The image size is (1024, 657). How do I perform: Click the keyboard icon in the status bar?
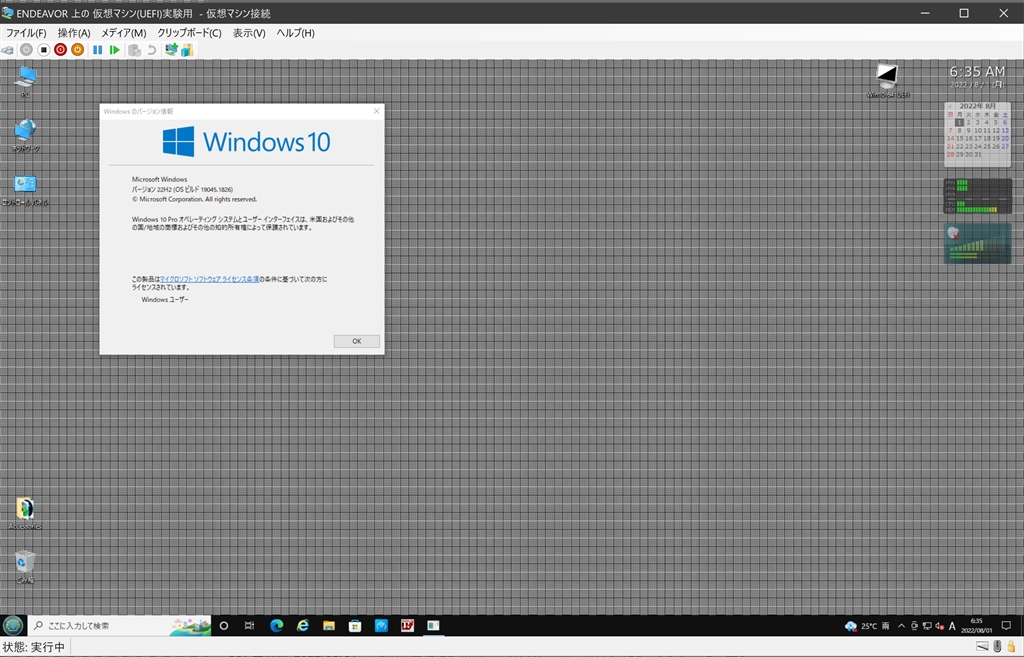(x=982, y=647)
